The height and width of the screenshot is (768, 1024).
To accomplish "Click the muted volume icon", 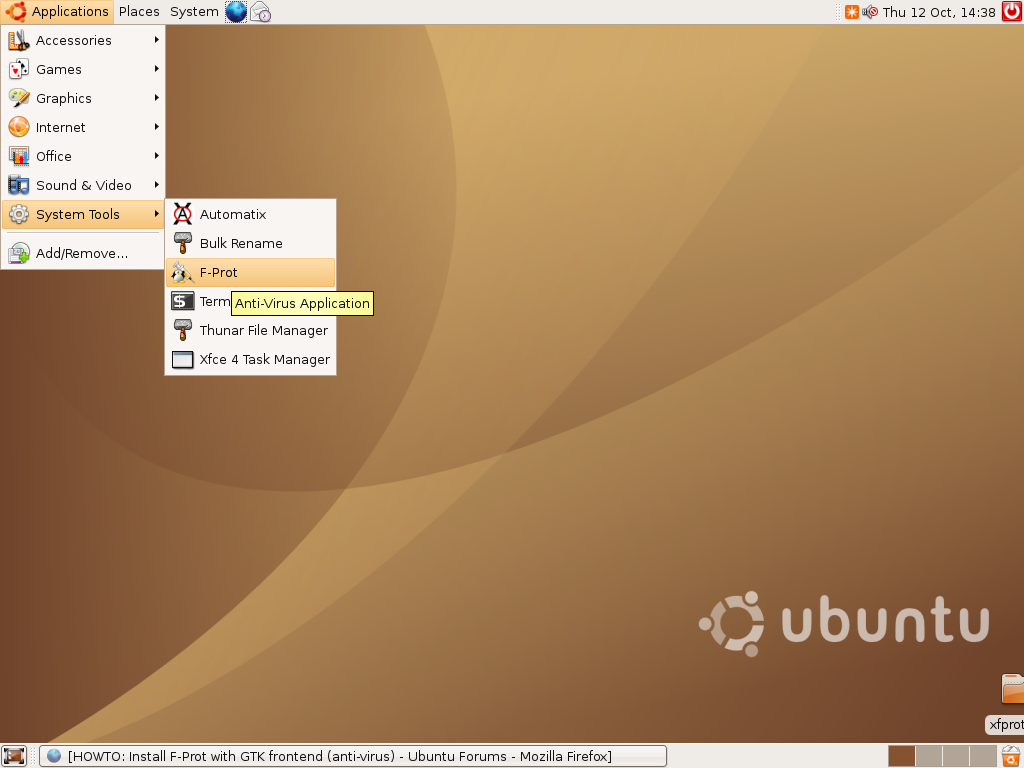I will coord(870,12).
